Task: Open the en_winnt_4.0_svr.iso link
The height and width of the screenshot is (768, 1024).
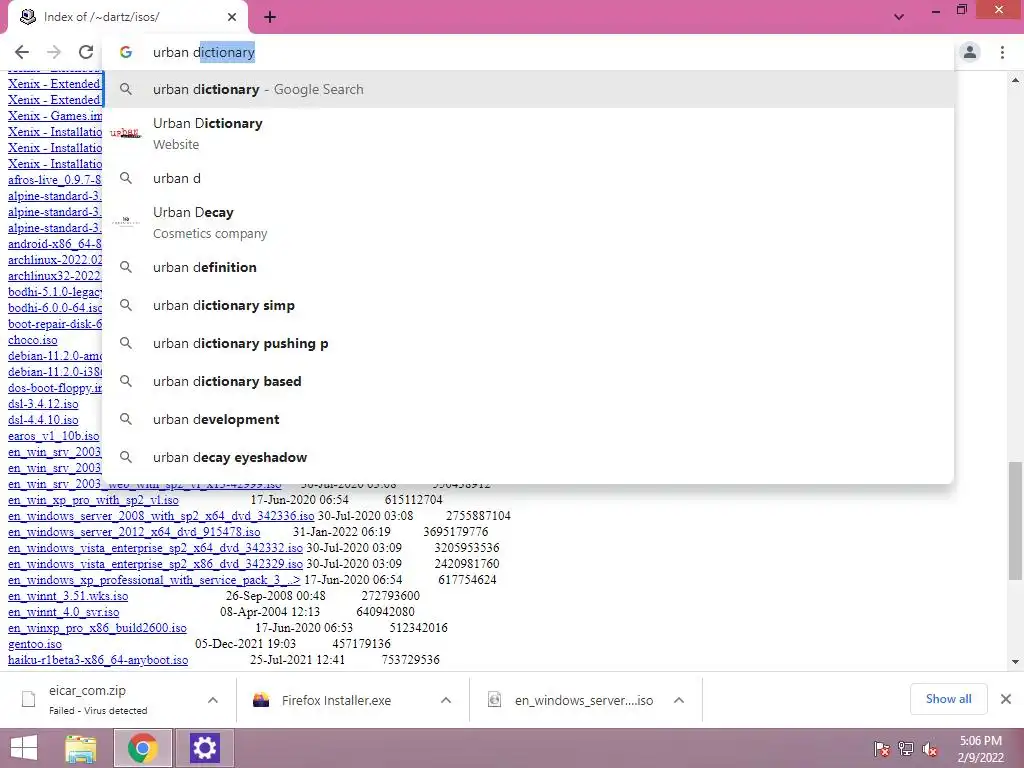Action: pos(63,612)
